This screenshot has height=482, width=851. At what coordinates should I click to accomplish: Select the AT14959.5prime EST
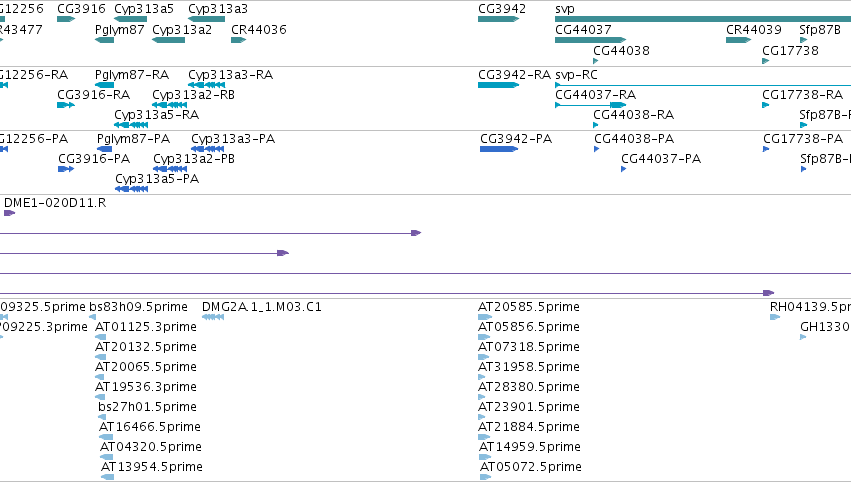click(x=484, y=457)
